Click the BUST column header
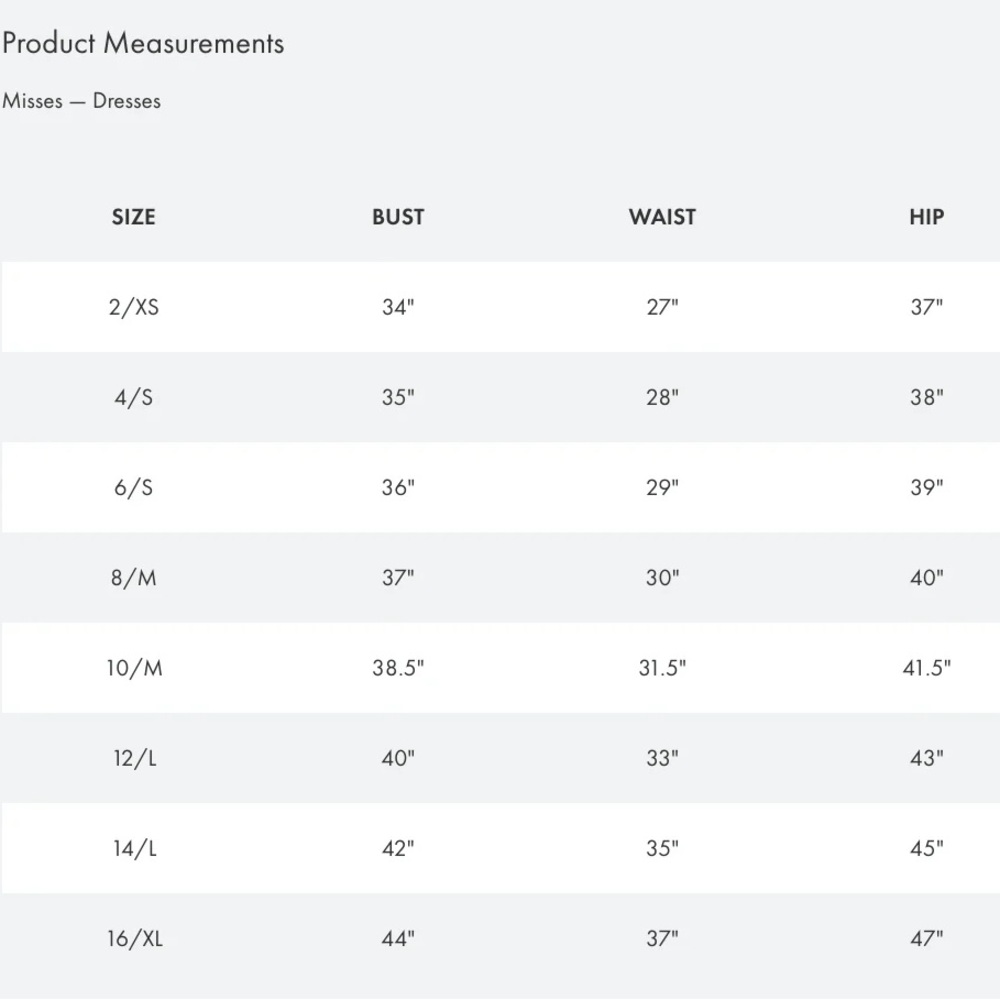1000x1000 pixels. (x=398, y=217)
